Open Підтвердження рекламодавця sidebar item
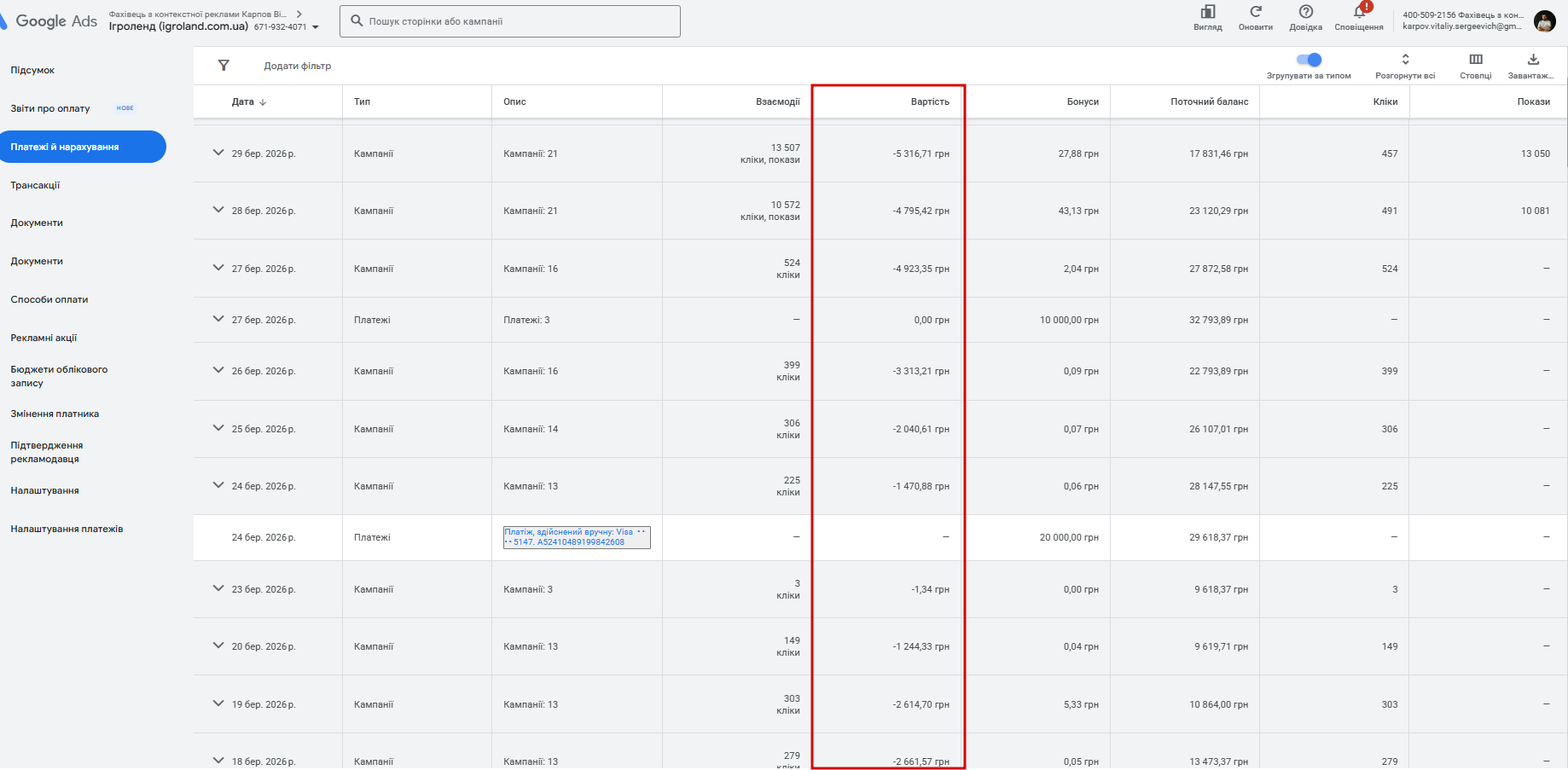Viewport: 1568px width, 770px height. pos(47,452)
